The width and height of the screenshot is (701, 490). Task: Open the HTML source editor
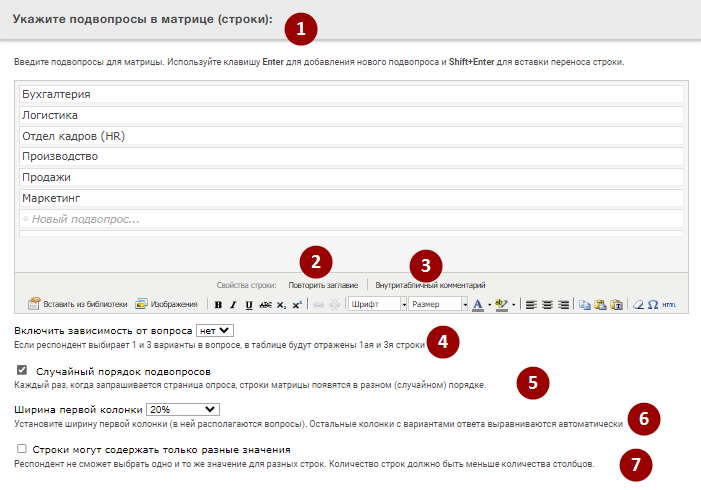(669, 304)
